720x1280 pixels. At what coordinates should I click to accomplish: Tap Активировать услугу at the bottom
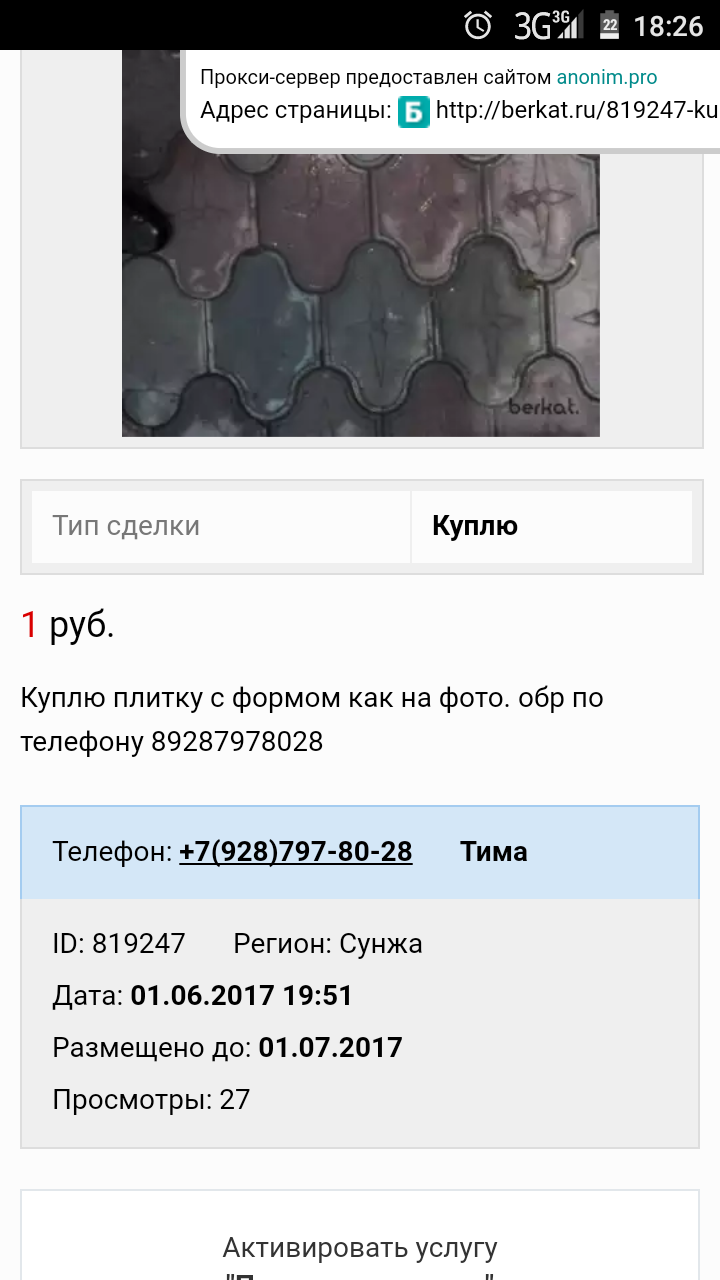(x=360, y=1248)
